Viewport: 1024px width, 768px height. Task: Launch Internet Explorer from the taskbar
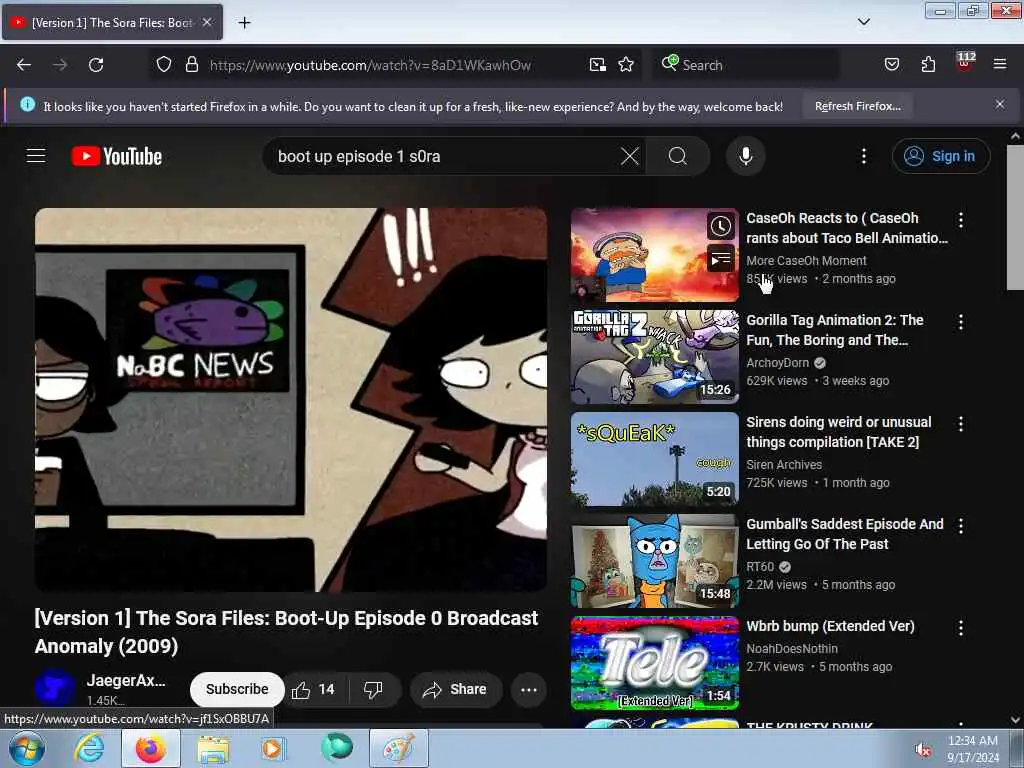(x=89, y=748)
